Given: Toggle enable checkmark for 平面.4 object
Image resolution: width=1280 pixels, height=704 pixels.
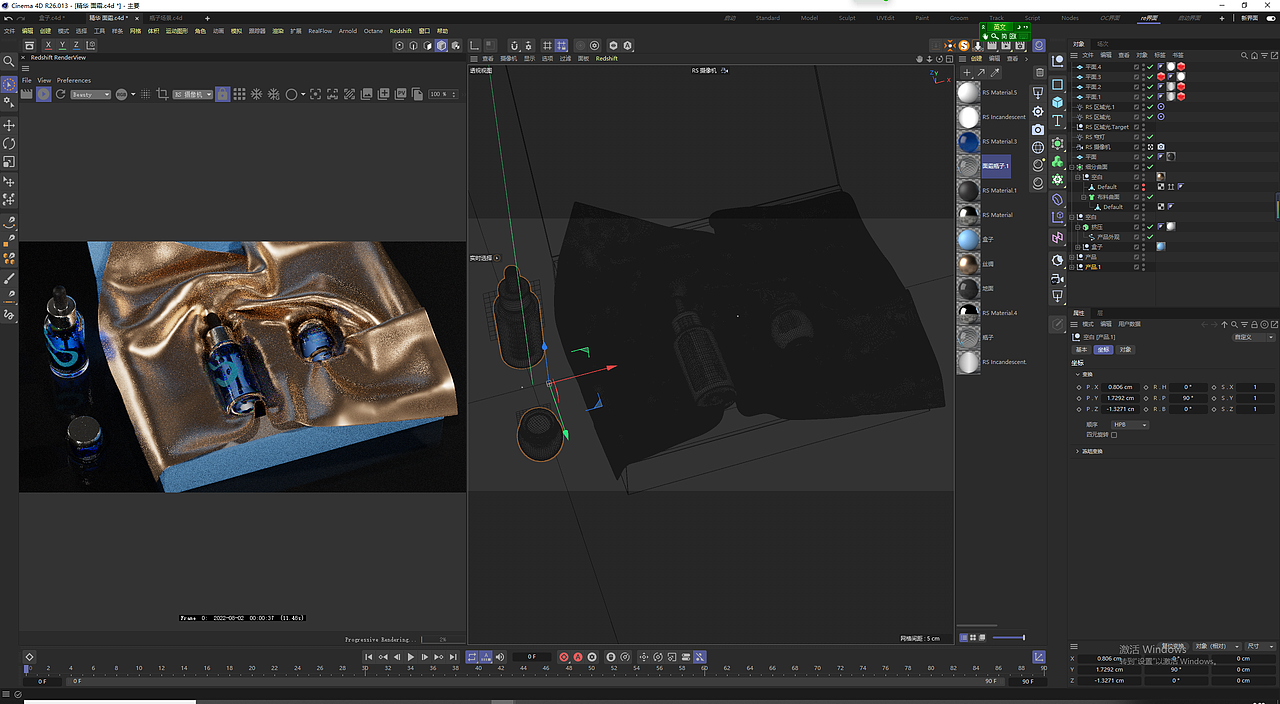Looking at the screenshot, I should (1150, 67).
